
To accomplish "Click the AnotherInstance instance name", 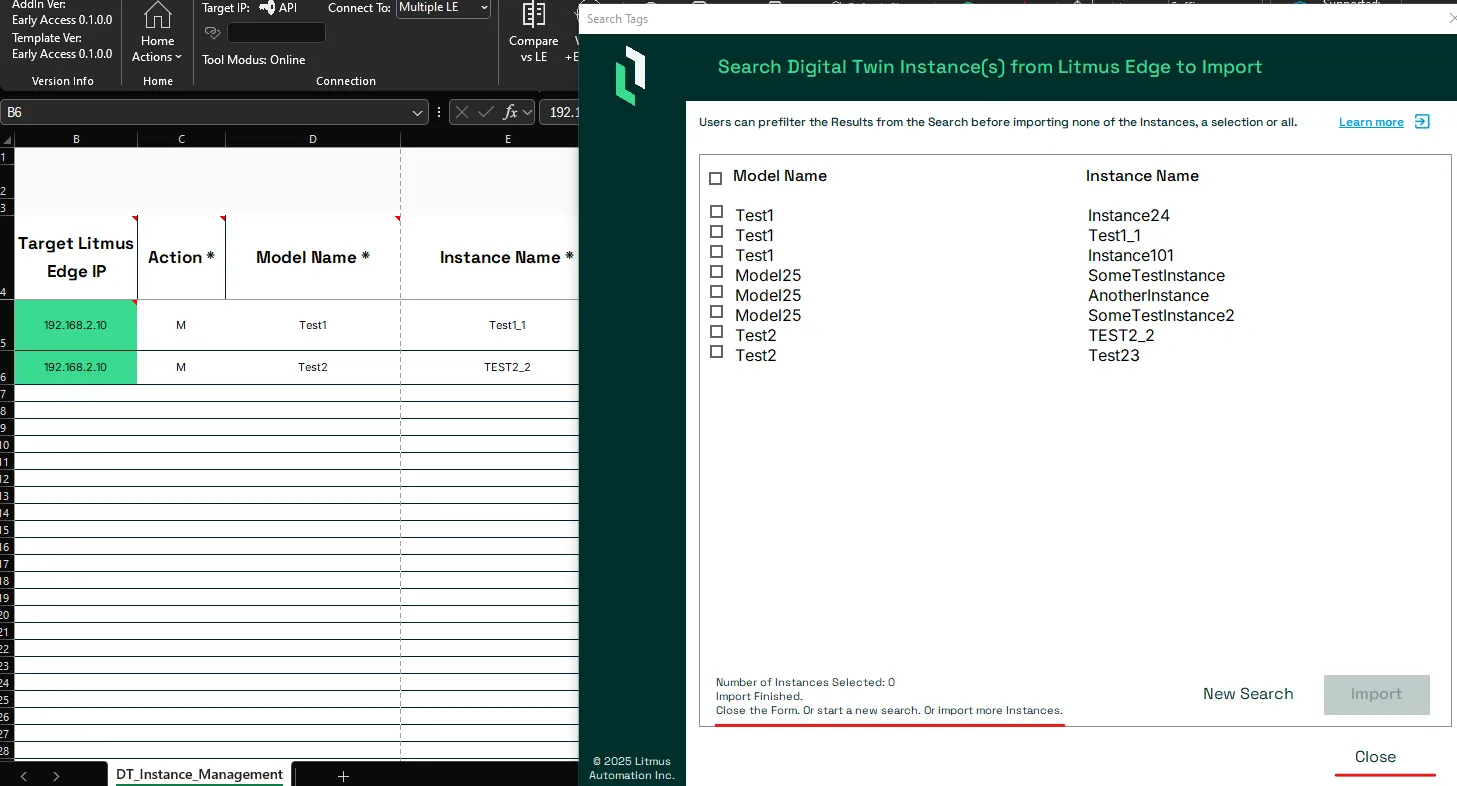I will tap(1148, 295).
